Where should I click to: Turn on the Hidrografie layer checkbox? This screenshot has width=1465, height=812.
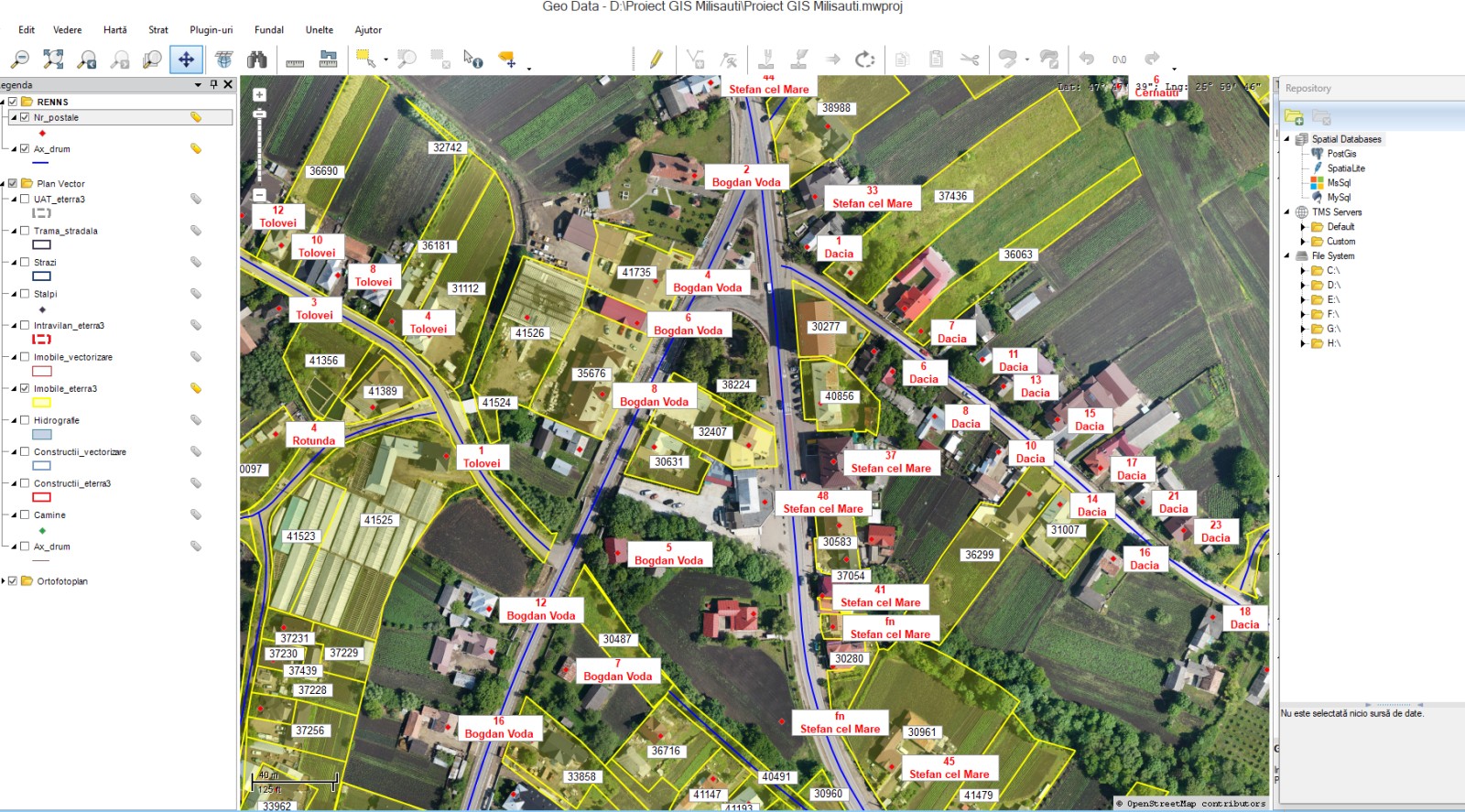tap(25, 420)
